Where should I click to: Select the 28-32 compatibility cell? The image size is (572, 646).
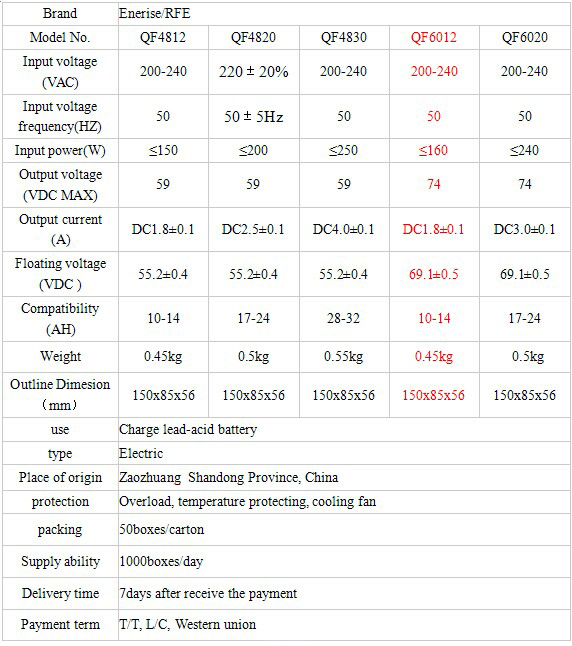pos(343,318)
